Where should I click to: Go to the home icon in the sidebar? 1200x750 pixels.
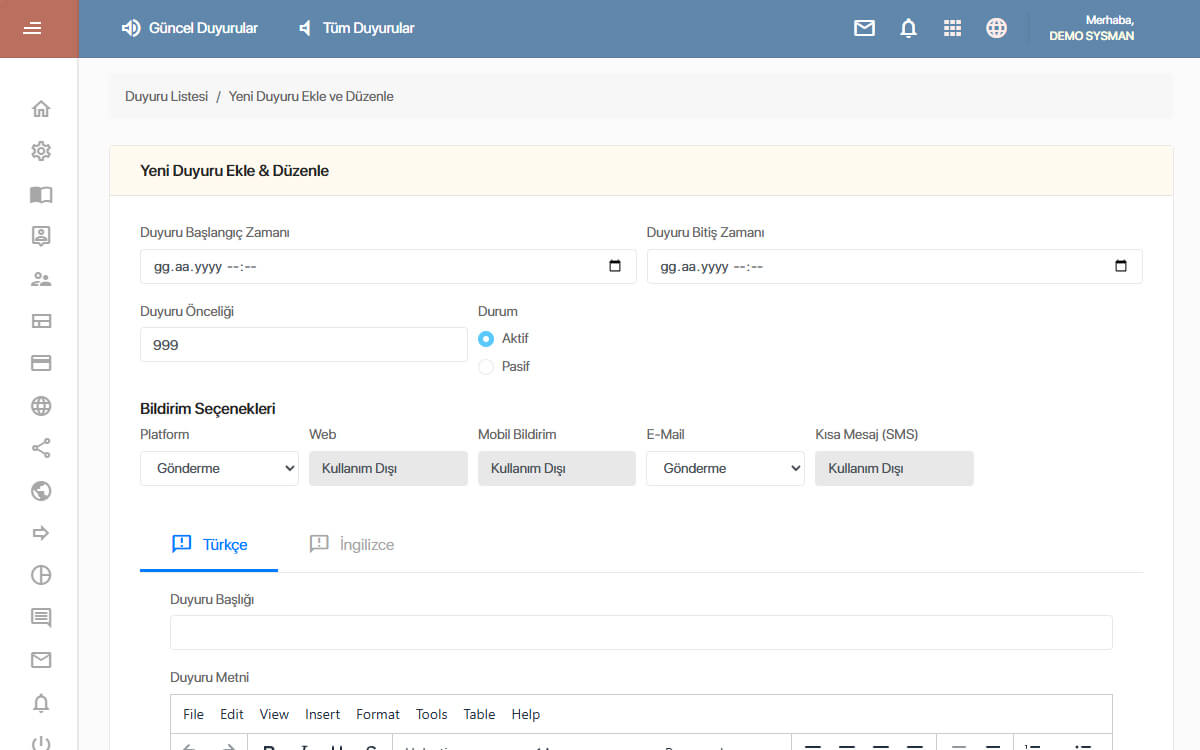[x=41, y=109]
